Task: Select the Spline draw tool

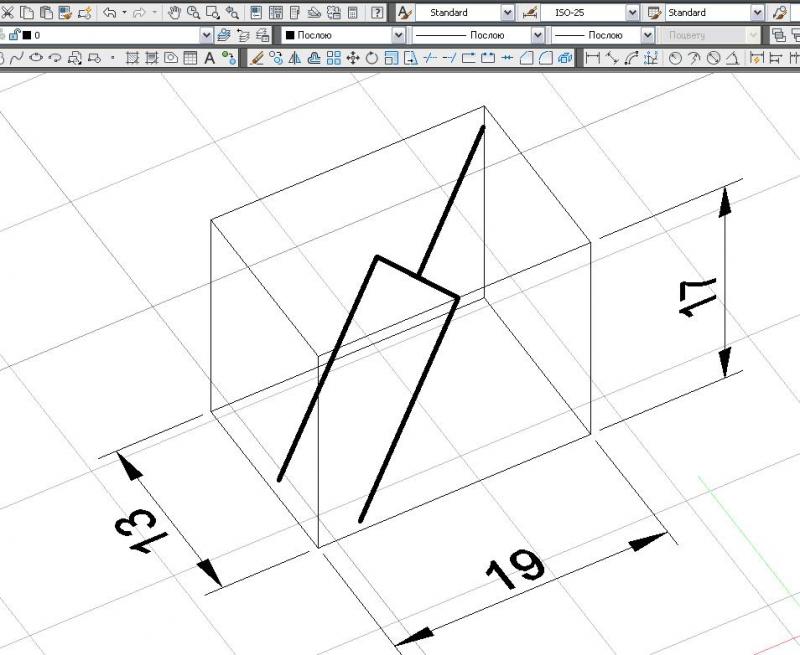Action: tap(16, 58)
